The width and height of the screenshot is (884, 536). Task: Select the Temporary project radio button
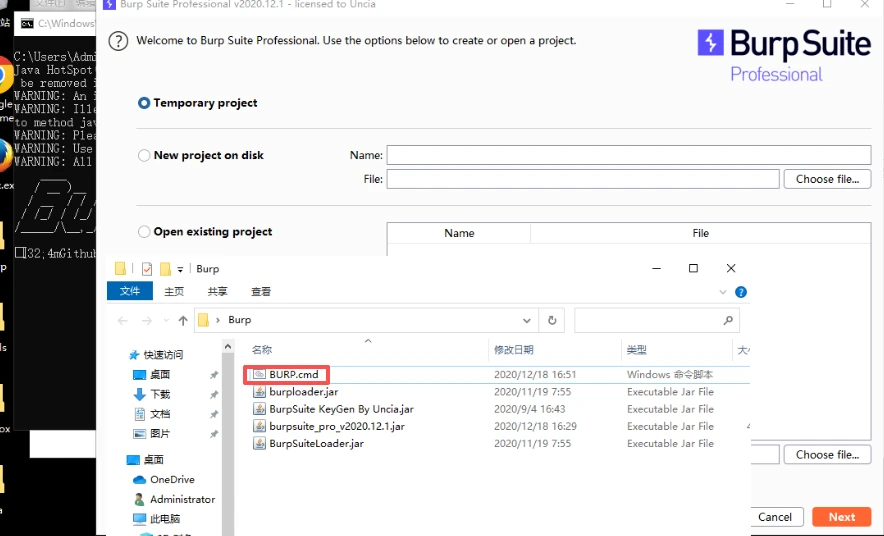click(144, 103)
